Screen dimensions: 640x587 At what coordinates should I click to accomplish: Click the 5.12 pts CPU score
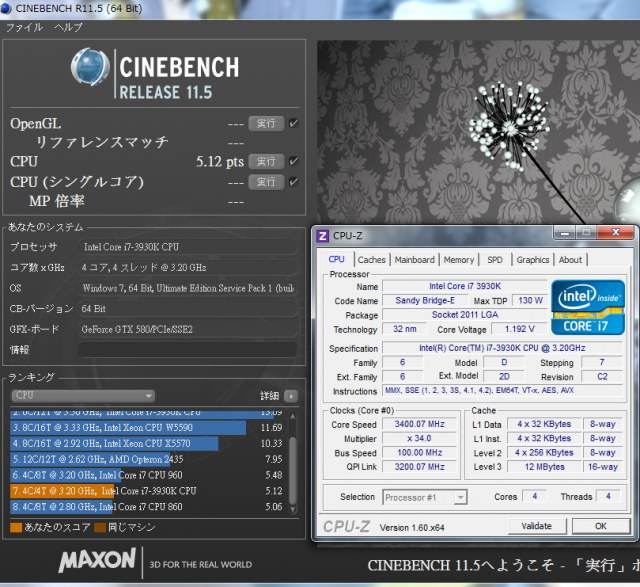(x=220, y=162)
